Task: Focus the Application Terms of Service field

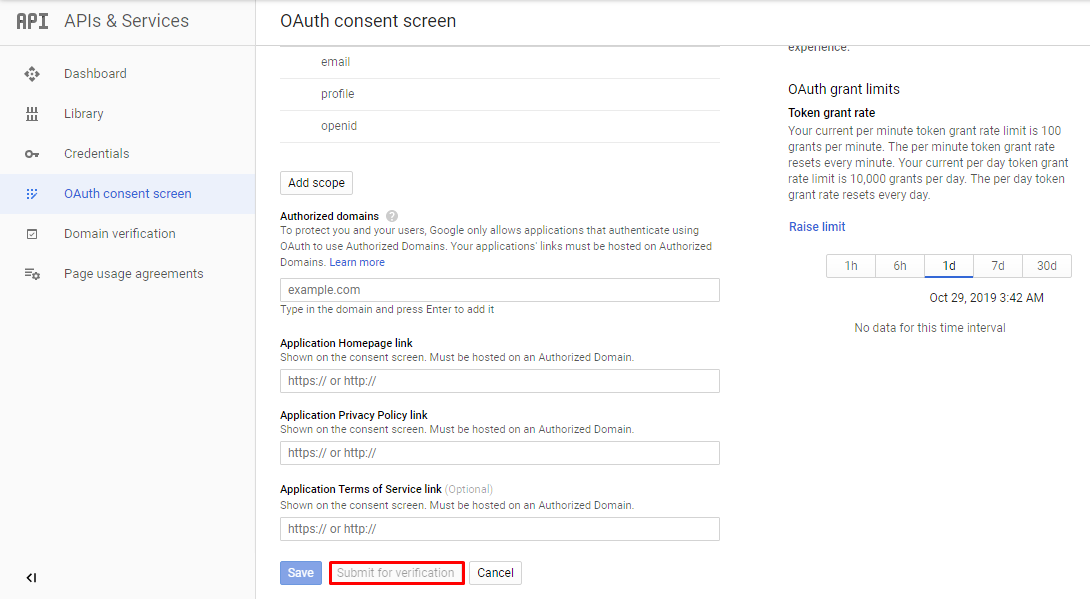Action: pyautogui.click(x=500, y=529)
